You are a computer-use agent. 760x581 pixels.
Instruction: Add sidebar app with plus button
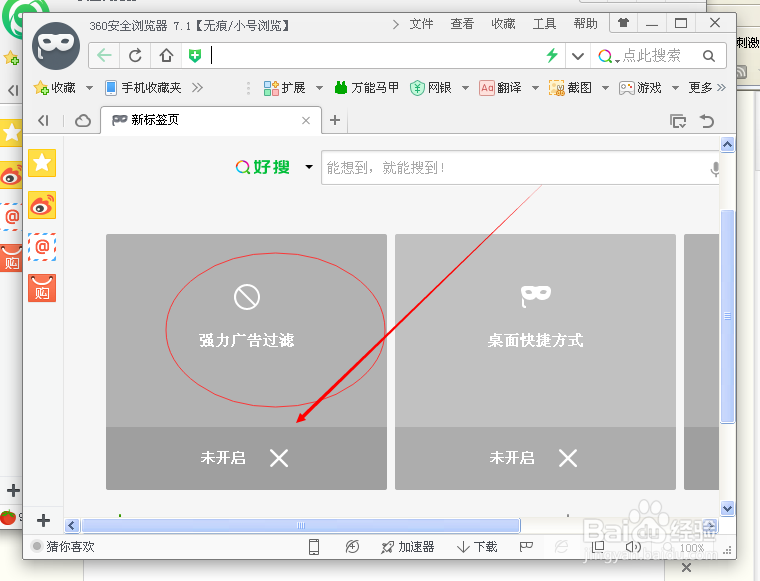pos(43,520)
